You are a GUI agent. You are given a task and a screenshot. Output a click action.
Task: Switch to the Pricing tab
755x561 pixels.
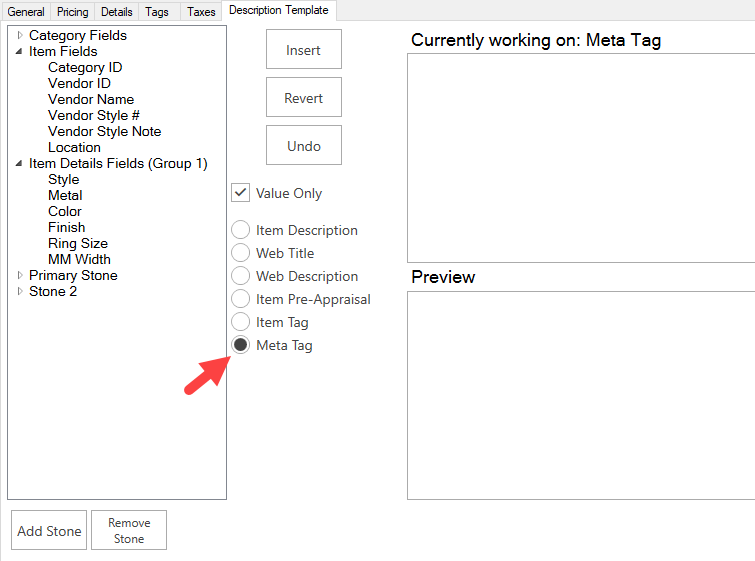tap(72, 12)
